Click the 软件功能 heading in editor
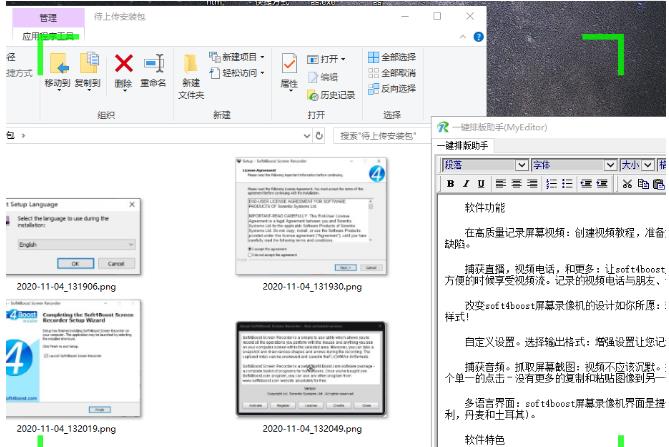This screenshot has height=447, width=669. pyautogui.click(x=485, y=208)
